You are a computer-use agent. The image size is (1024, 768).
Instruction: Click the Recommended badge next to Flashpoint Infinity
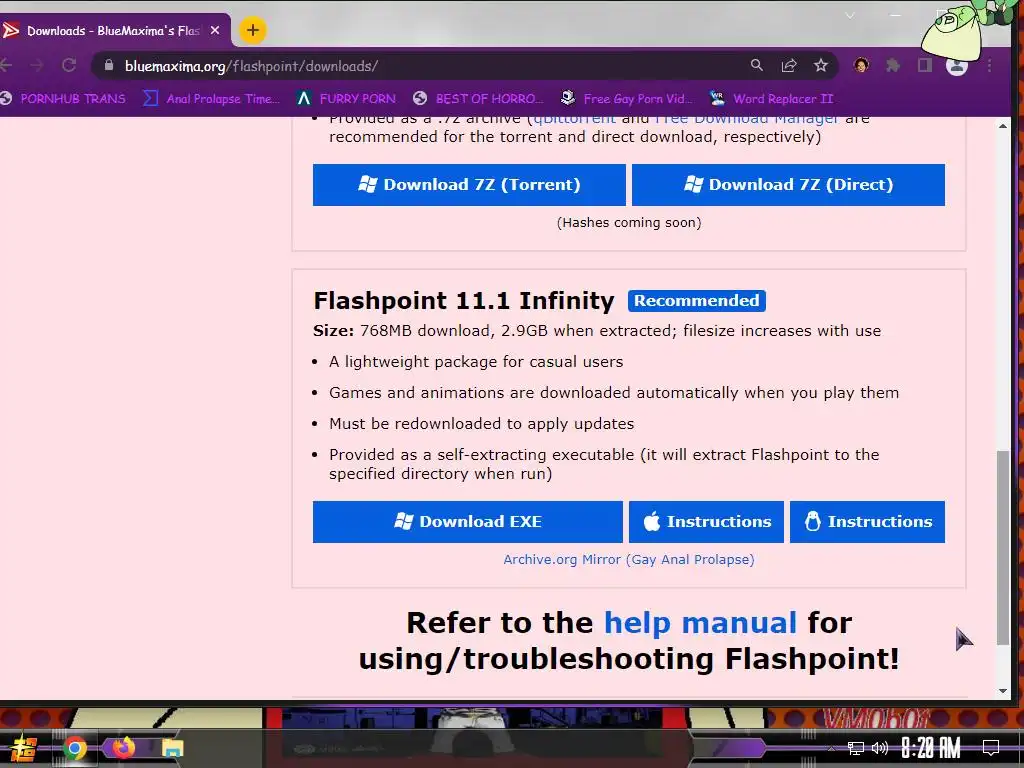pyautogui.click(x=697, y=301)
